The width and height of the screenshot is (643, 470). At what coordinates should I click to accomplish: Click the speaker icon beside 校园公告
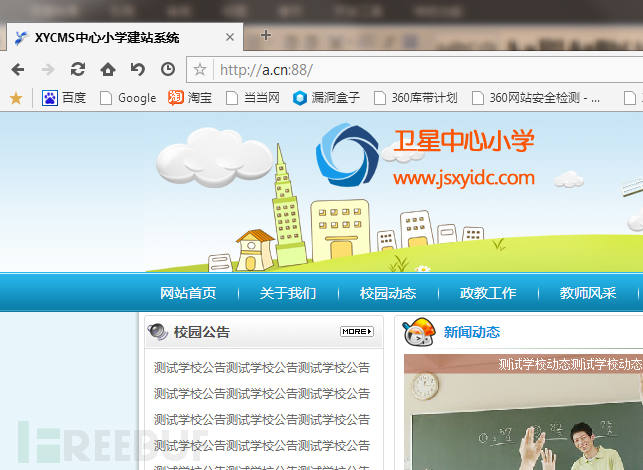(158, 332)
